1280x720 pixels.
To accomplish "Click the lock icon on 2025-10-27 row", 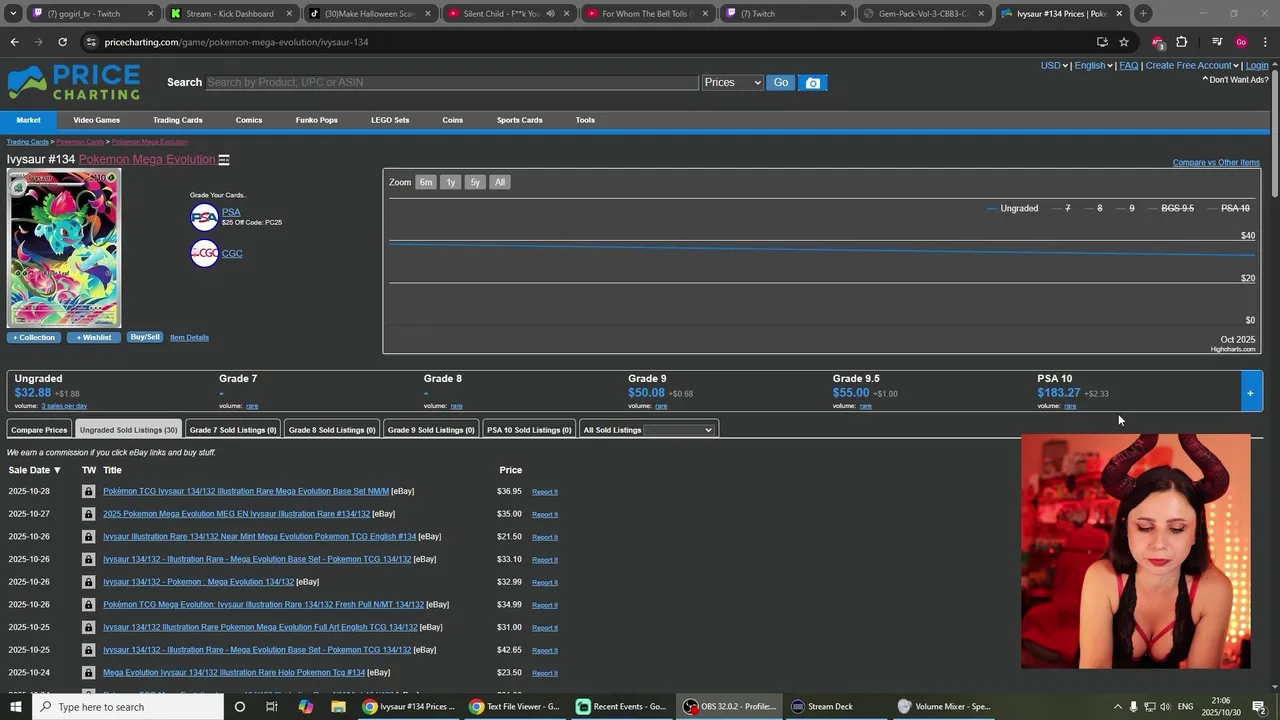I will (x=88, y=514).
